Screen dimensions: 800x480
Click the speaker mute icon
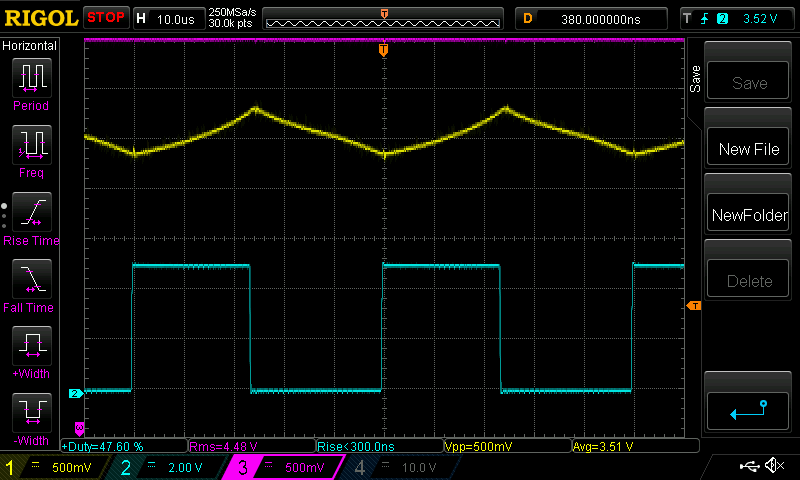point(773,466)
